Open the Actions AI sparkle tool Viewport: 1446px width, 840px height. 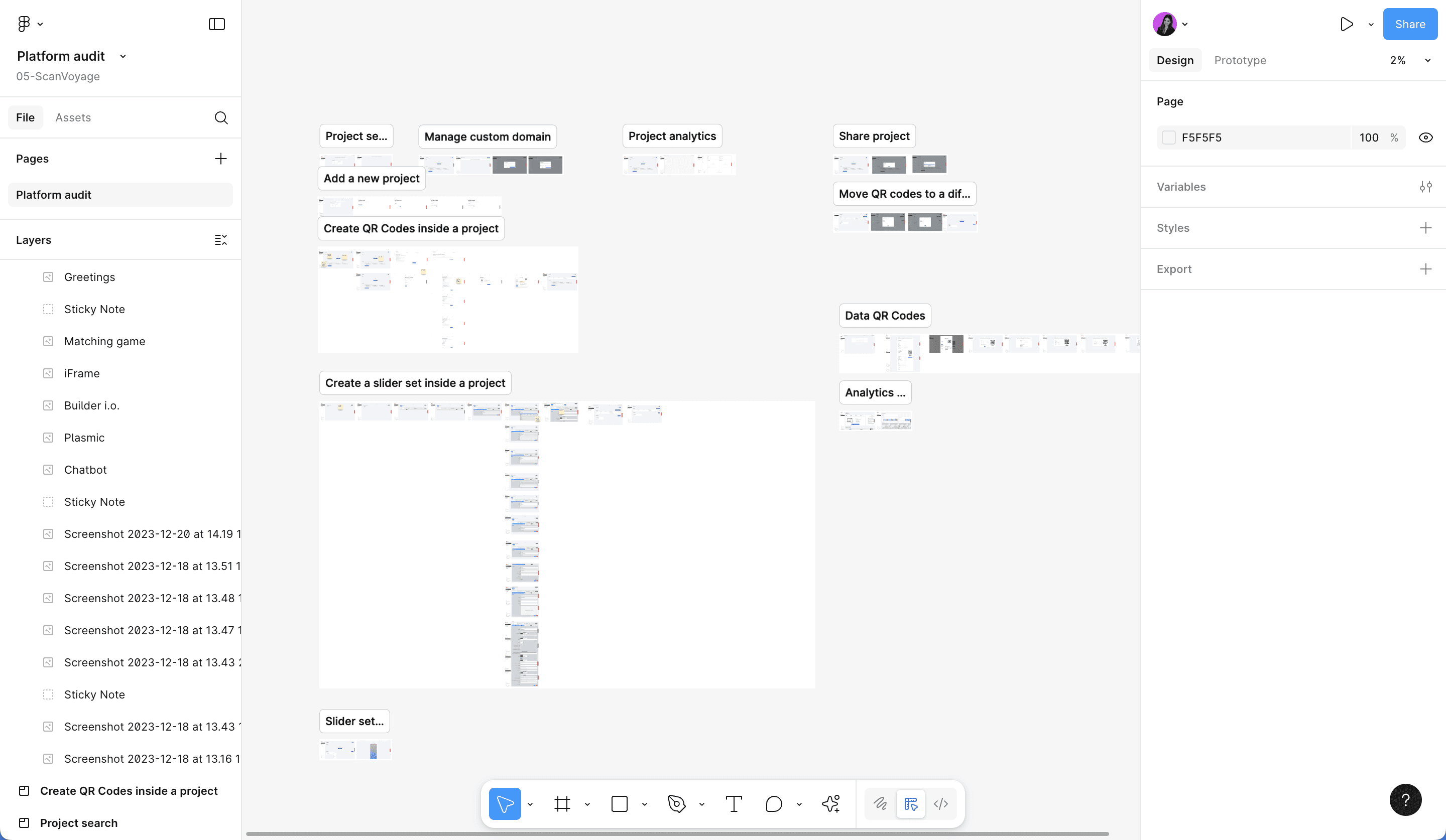click(830, 803)
